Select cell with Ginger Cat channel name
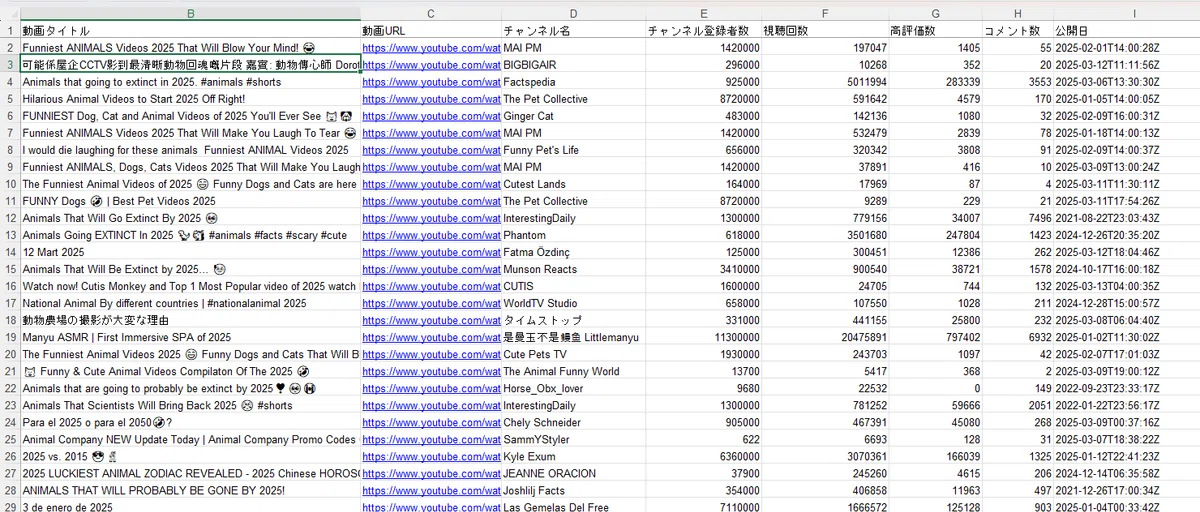 pyautogui.click(x=573, y=116)
